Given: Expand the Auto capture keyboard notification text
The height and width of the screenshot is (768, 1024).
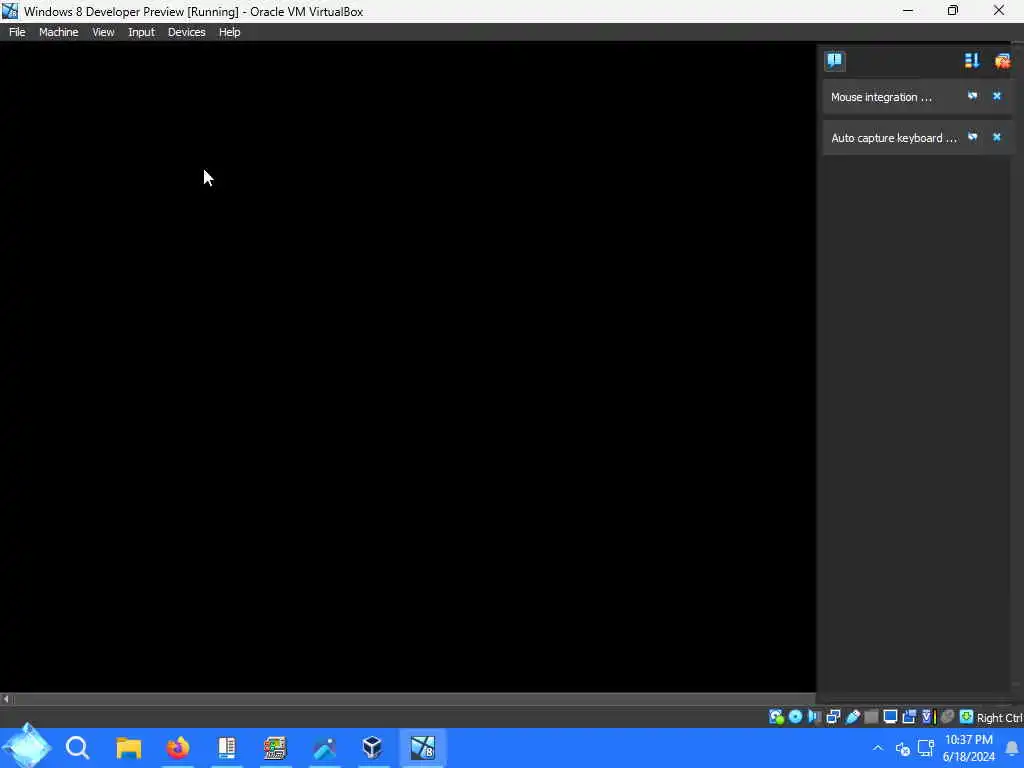Looking at the screenshot, I should [893, 138].
